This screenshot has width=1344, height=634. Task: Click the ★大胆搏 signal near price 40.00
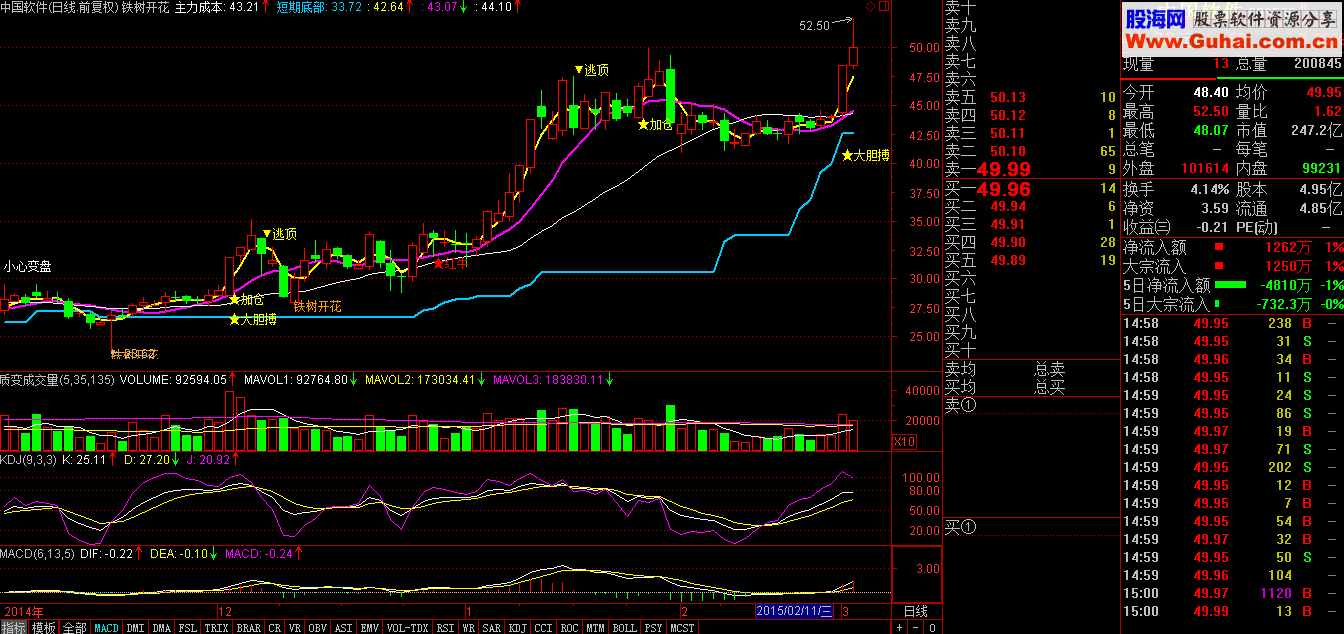click(x=866, y=156)
